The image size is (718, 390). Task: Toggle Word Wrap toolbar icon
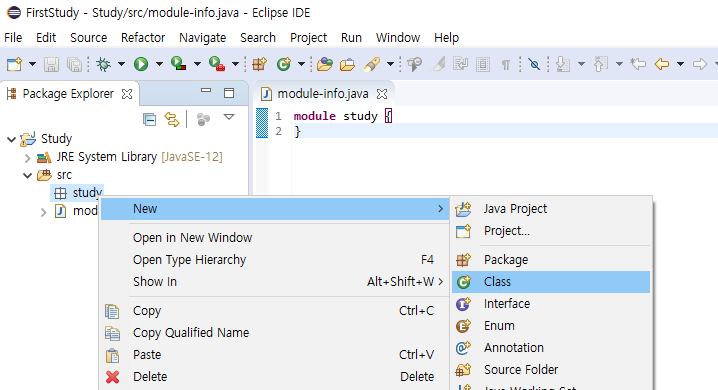460,64
